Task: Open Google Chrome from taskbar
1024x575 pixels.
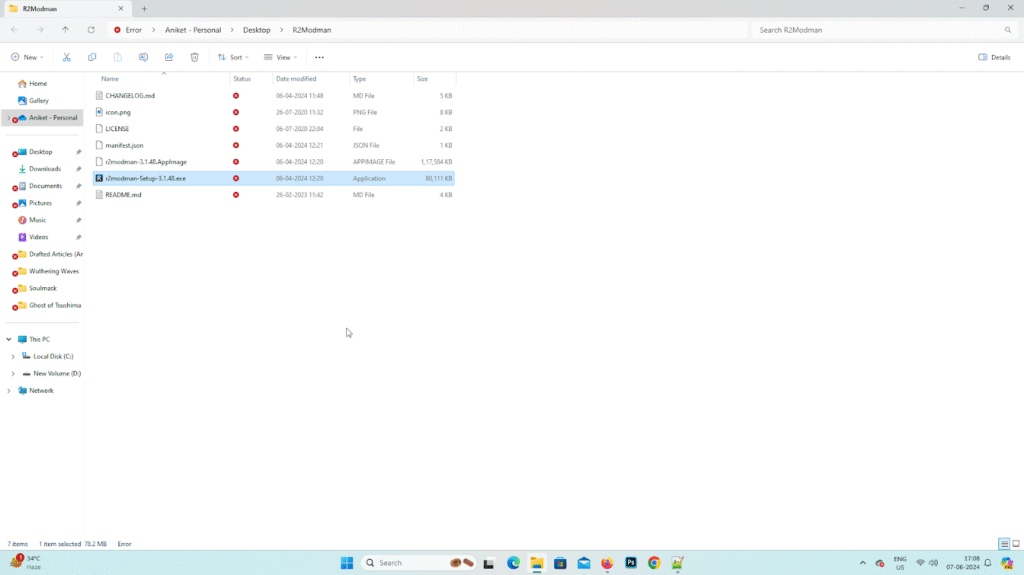Action: (654, 563)
